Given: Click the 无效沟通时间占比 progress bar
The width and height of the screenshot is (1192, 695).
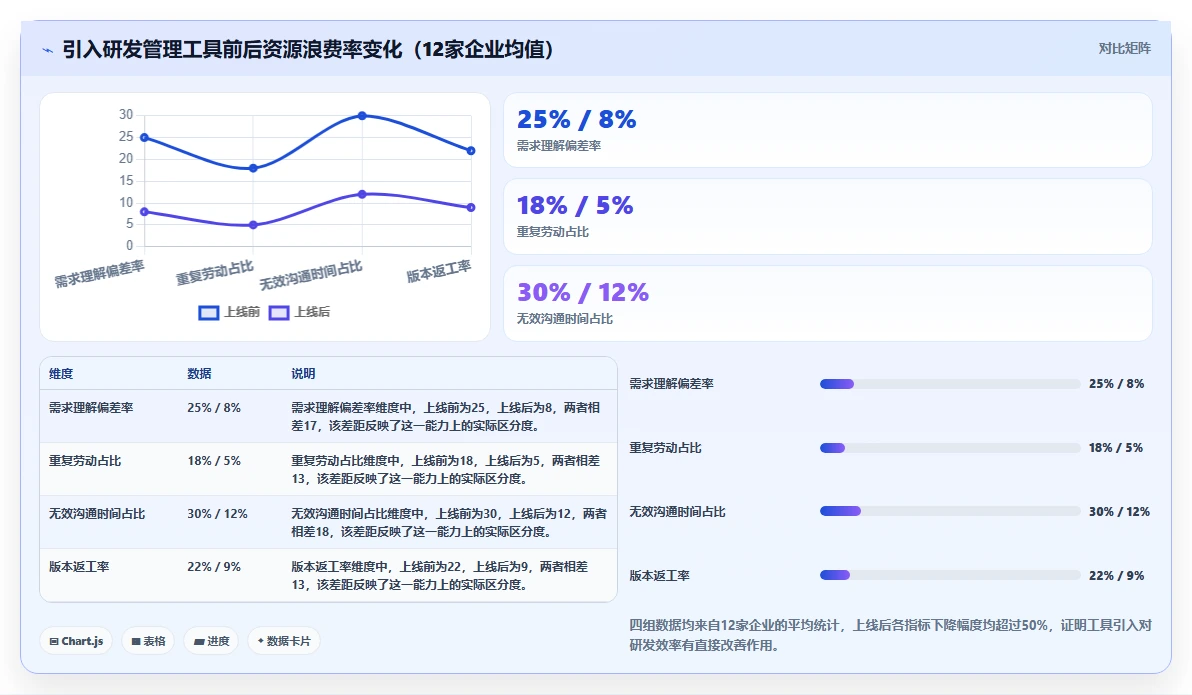Looking at the screenshot, I should pyautogui.click(x=949, y=512).
